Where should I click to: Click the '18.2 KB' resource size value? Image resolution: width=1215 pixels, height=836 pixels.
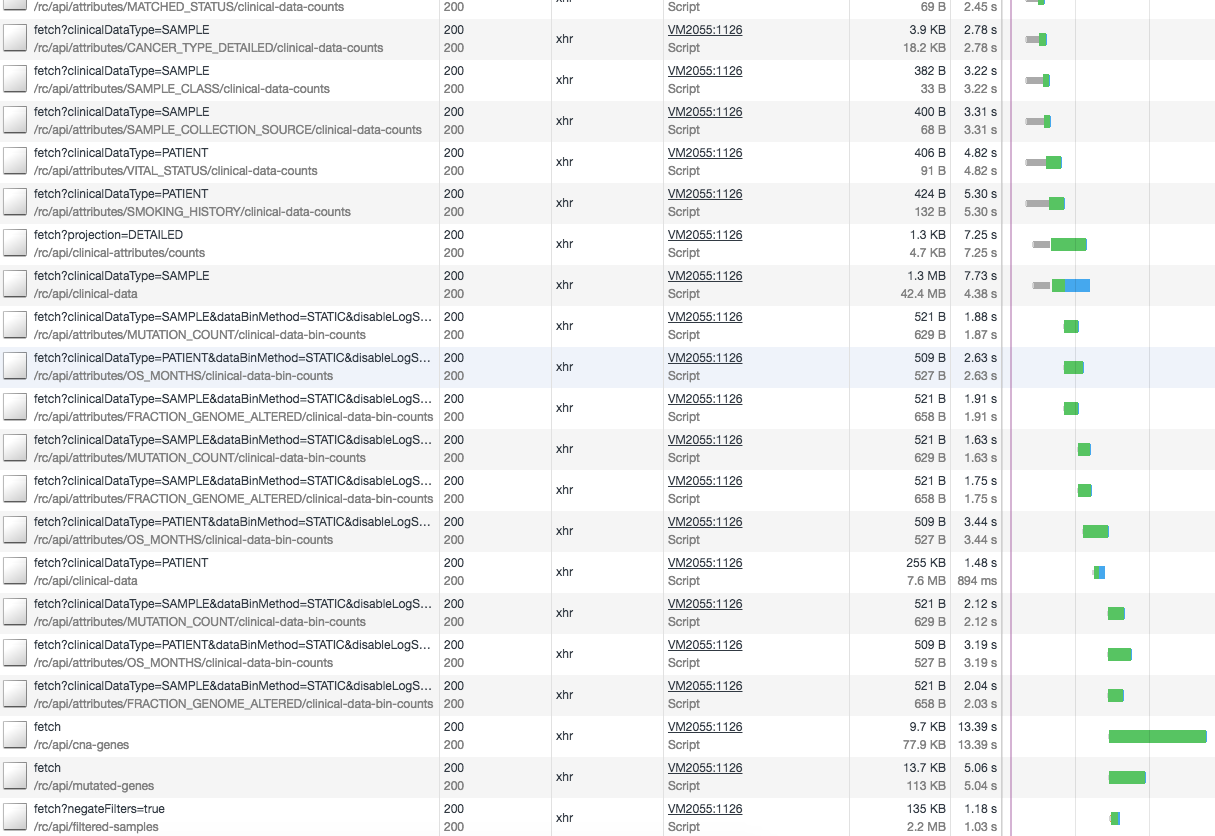coord(925,48)
